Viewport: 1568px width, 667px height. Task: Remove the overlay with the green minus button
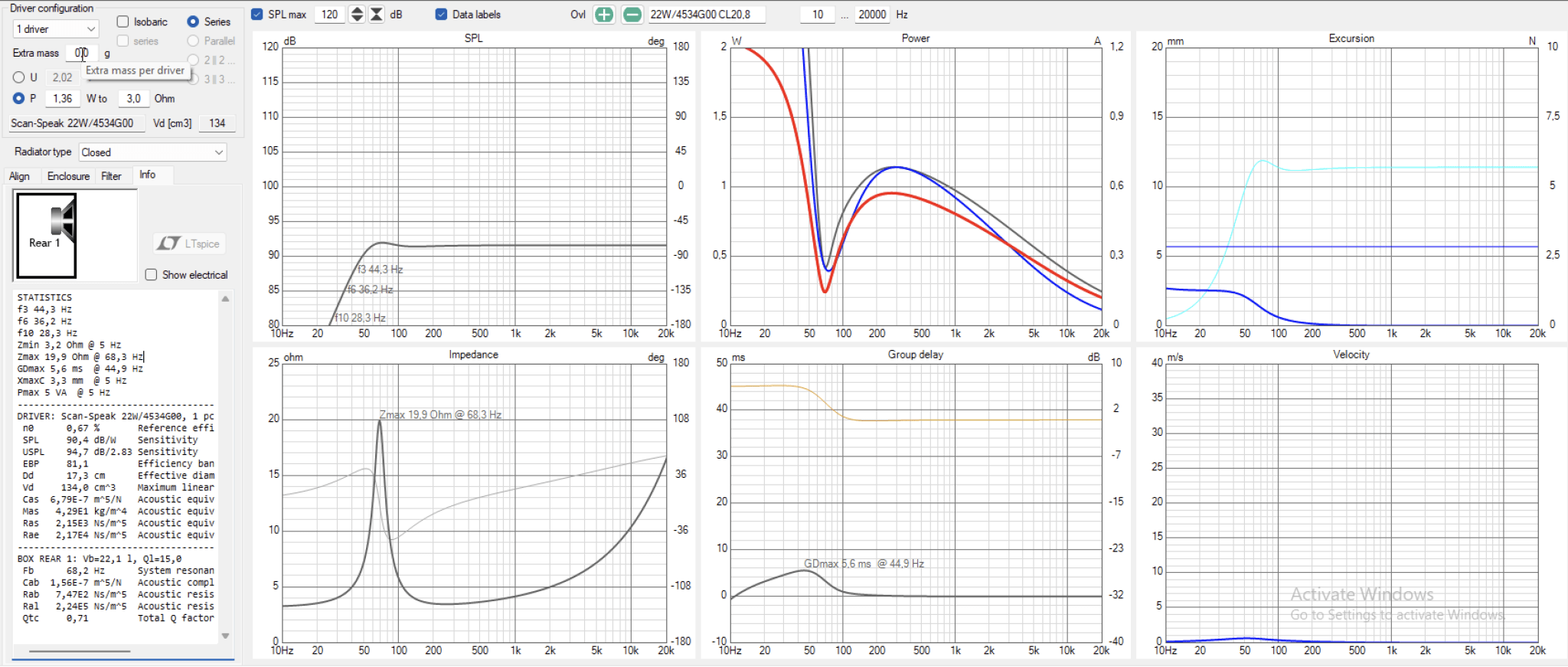coord(632,15)
